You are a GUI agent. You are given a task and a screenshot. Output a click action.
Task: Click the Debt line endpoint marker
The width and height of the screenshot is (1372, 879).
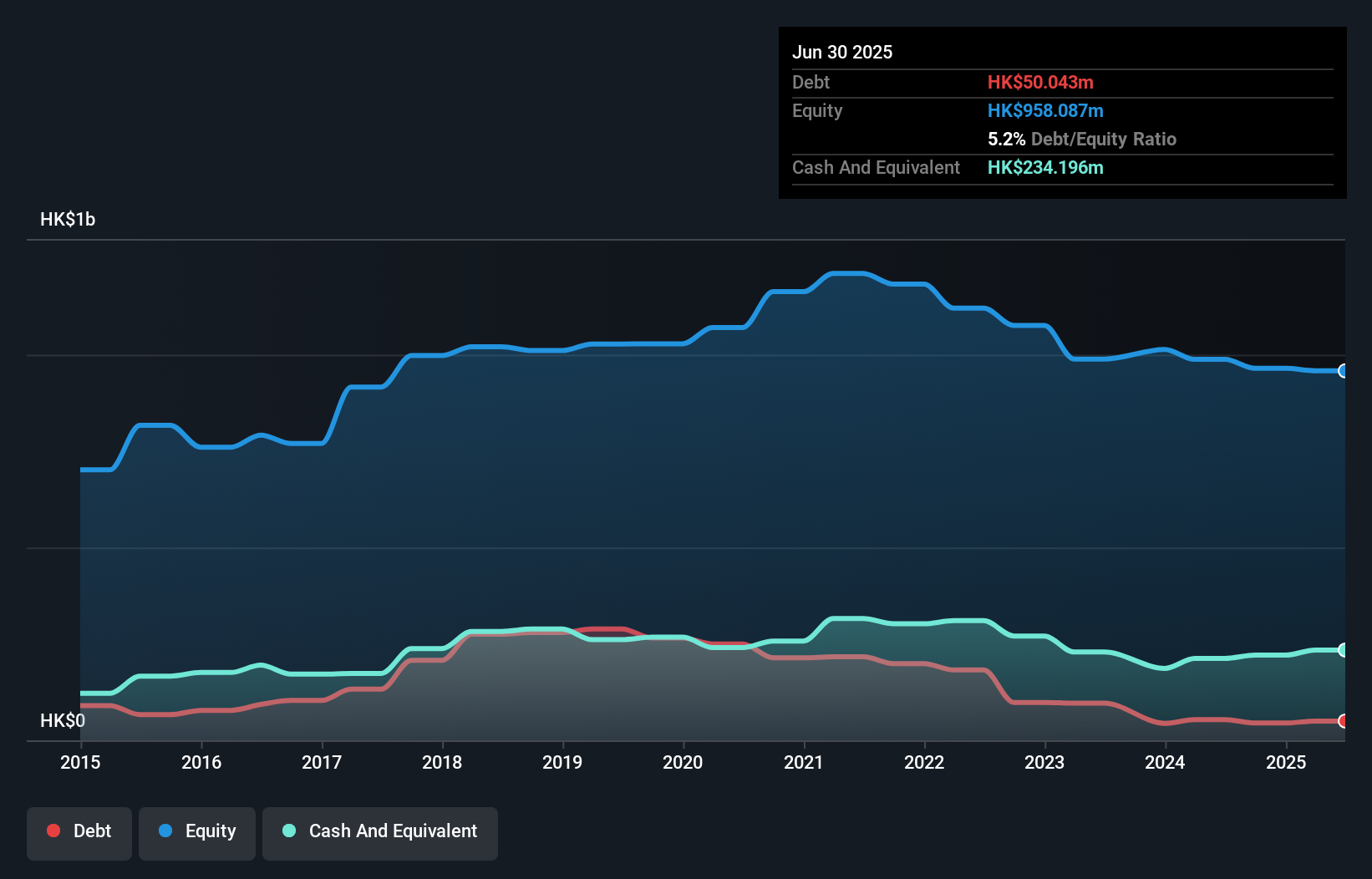coord(1343,721)
